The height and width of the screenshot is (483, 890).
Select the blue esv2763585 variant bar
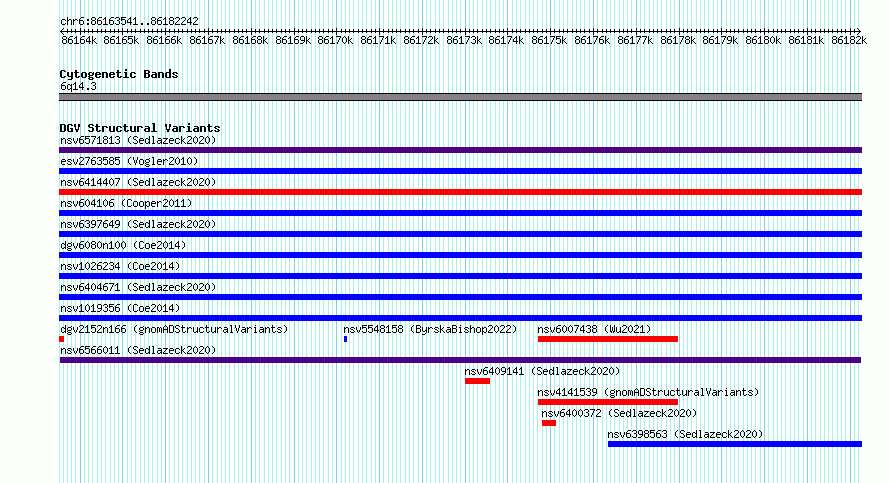[460, 171]
